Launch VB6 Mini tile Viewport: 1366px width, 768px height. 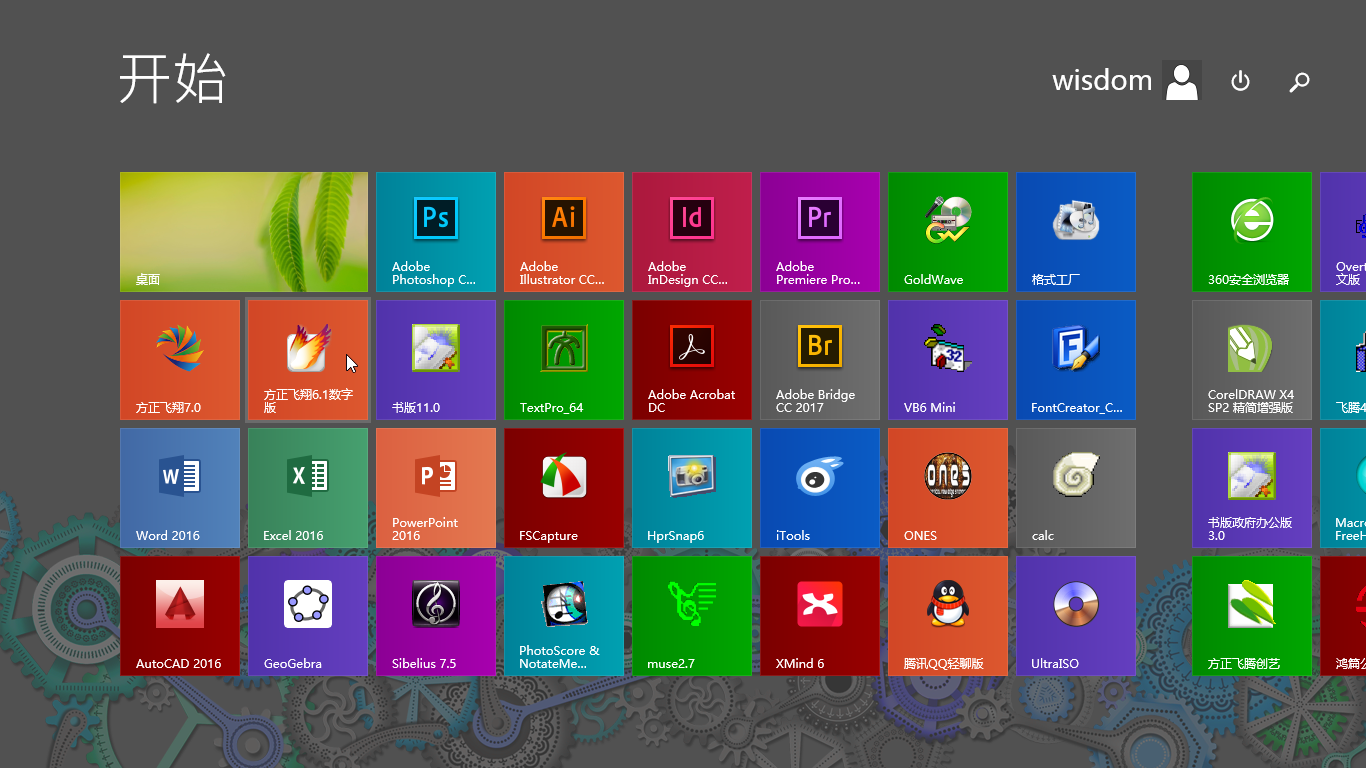[x=948, y=360]
